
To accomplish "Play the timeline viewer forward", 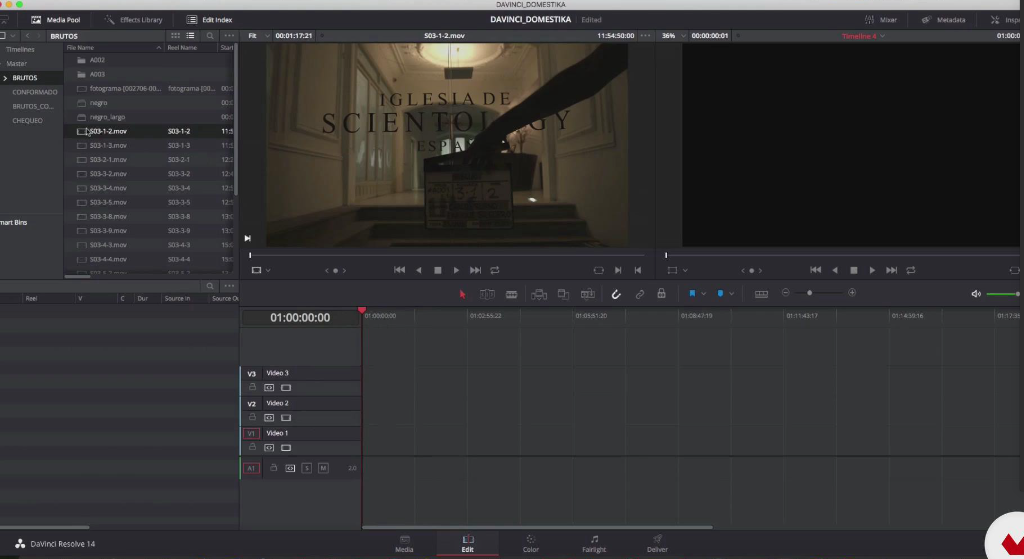I will coord(872,270).
